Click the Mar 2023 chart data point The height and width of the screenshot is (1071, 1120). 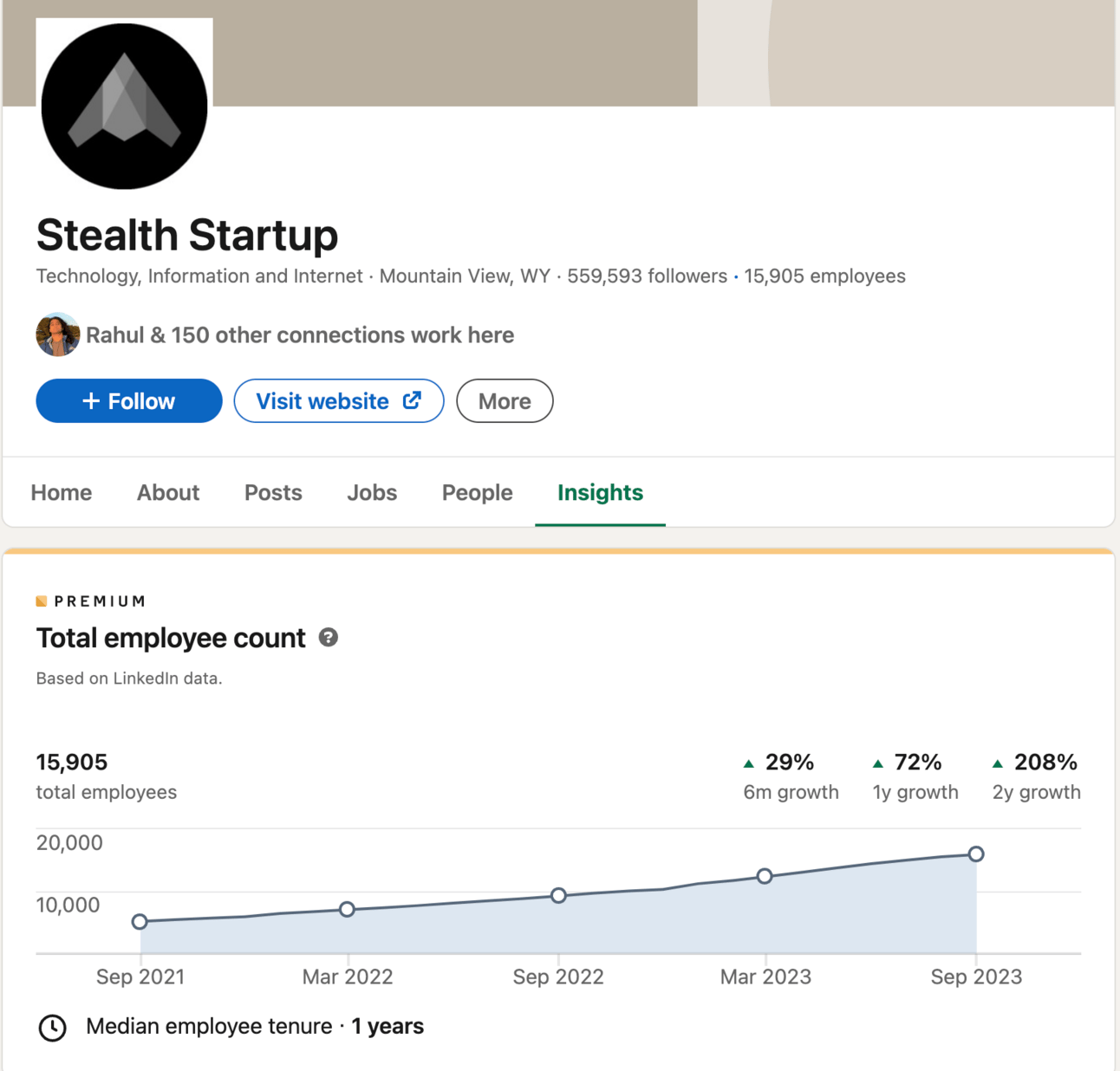[765, 876]
